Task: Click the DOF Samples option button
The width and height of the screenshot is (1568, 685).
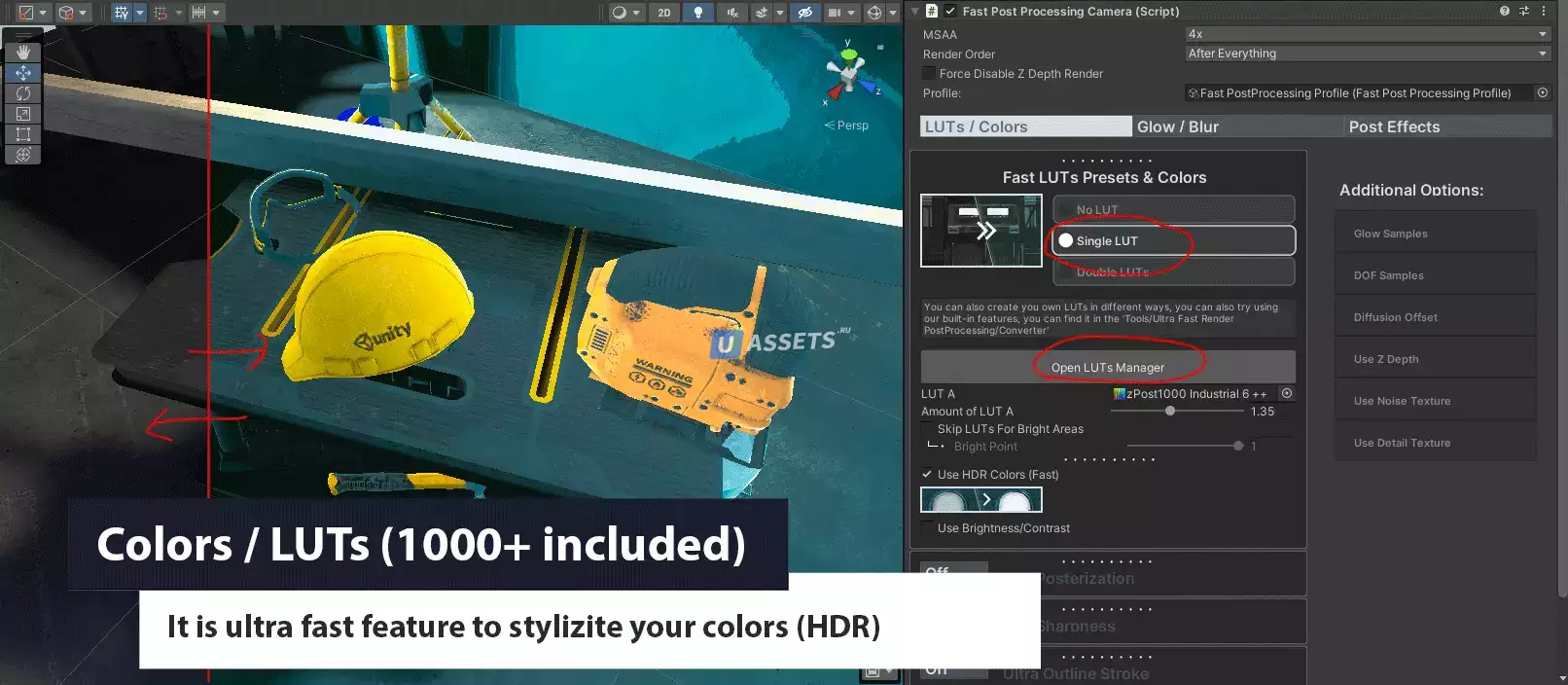Action: 1436,275
